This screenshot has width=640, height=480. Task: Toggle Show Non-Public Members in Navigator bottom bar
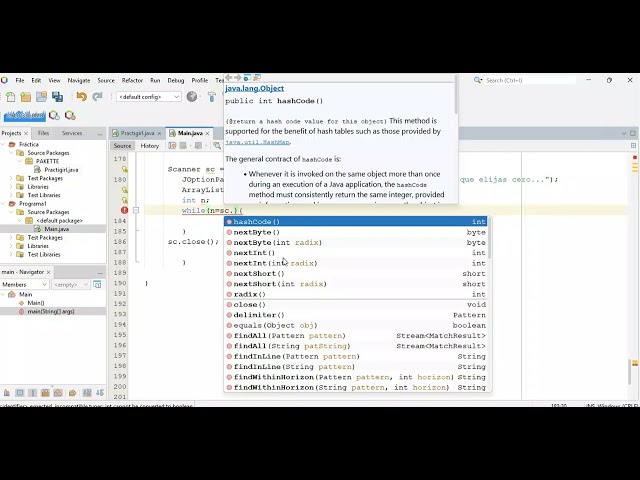[x=45, y=393]
